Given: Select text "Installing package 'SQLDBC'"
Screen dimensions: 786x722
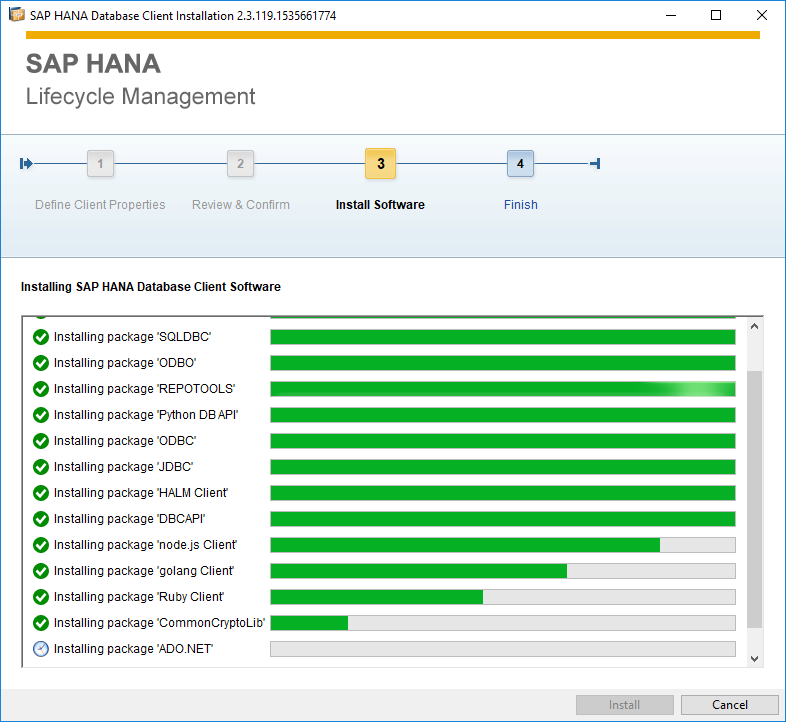Looking at the screenshot, I should point(132,337).
